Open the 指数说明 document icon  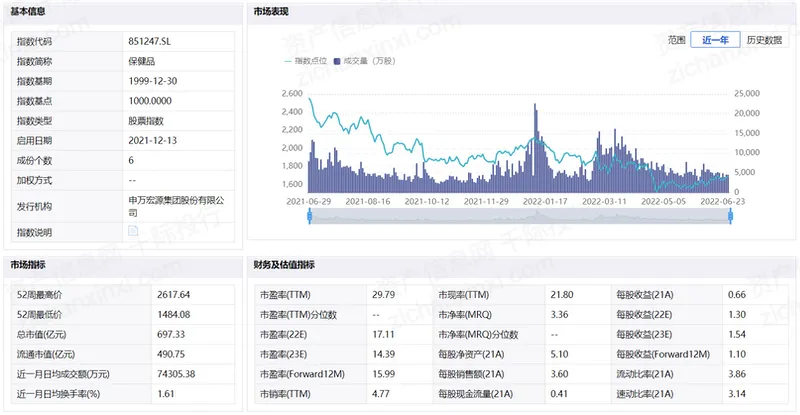pyautogui.click(x=133, y=231)
